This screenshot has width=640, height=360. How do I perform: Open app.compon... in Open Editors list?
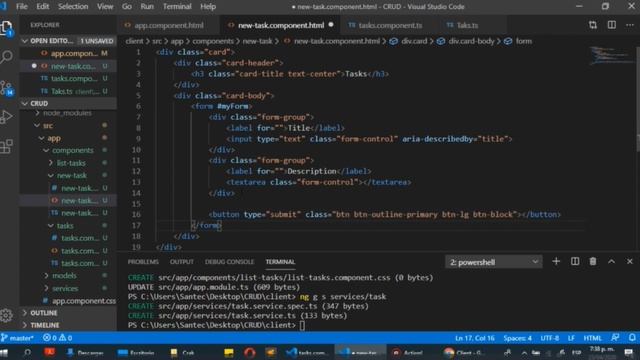coord(68,53)
